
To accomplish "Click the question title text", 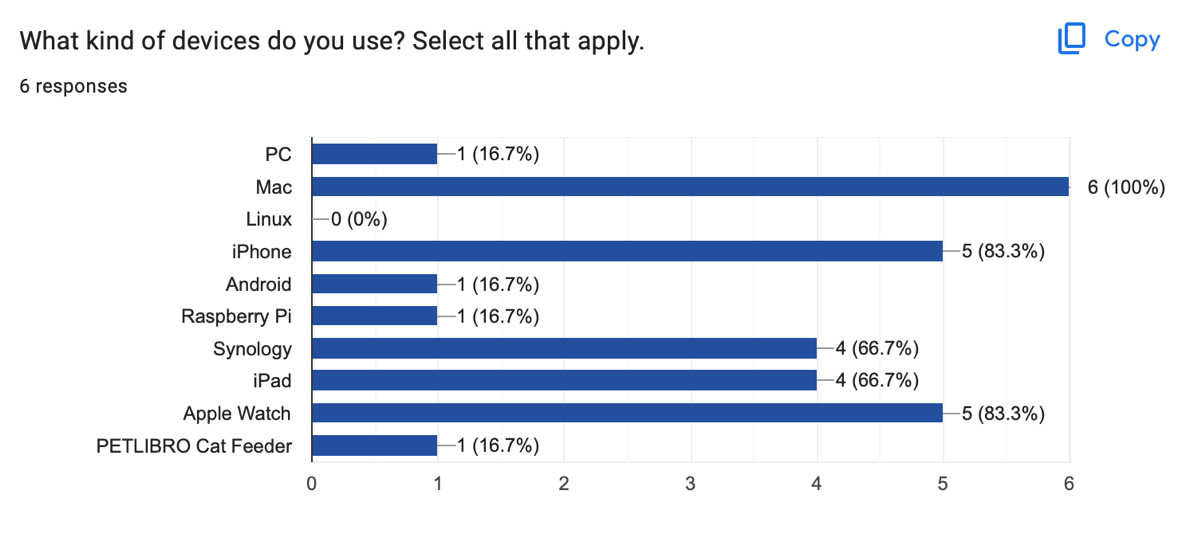I will [332, 42].
